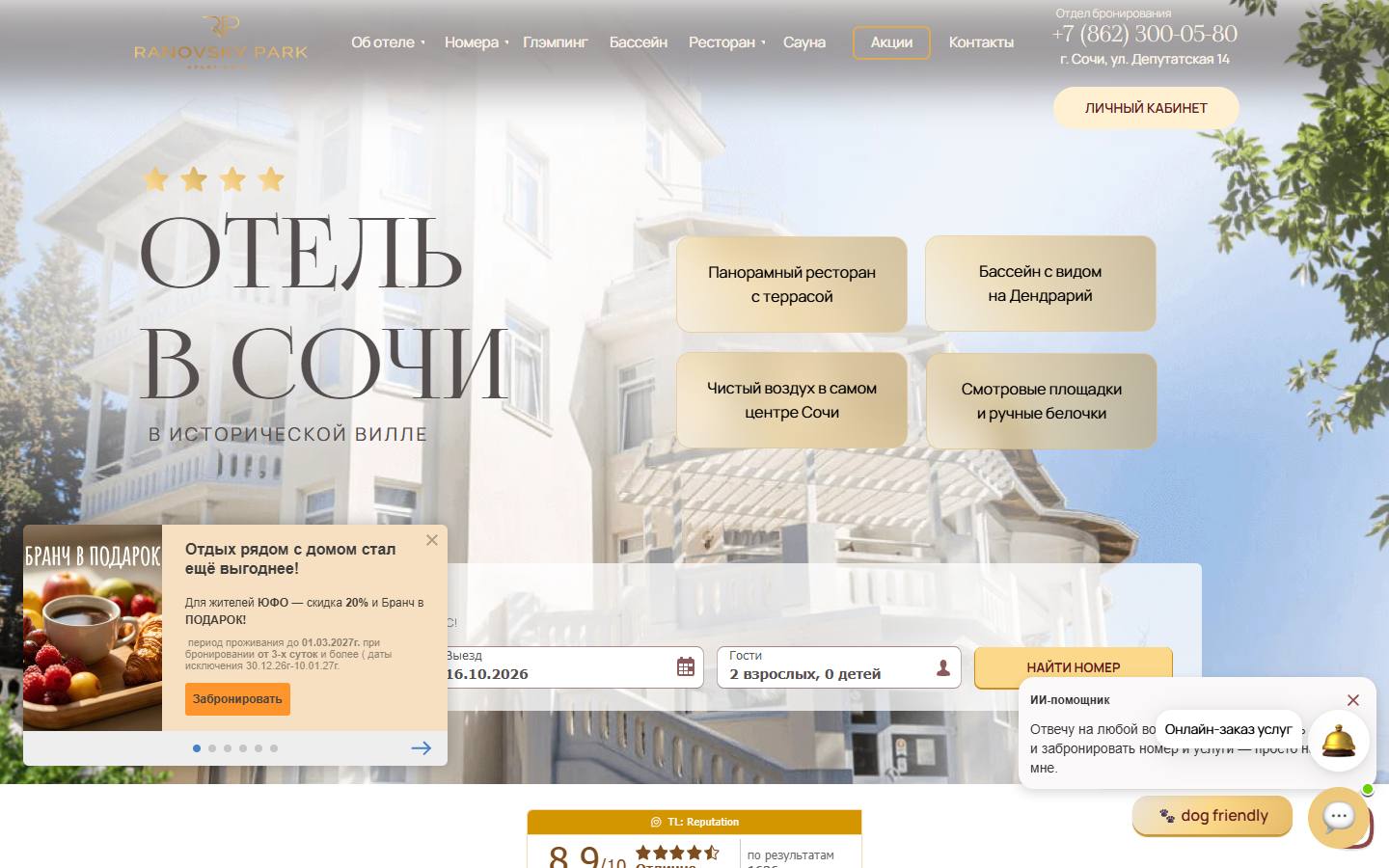
Task: Click the service bell icon
Action: click(1339, 742)
